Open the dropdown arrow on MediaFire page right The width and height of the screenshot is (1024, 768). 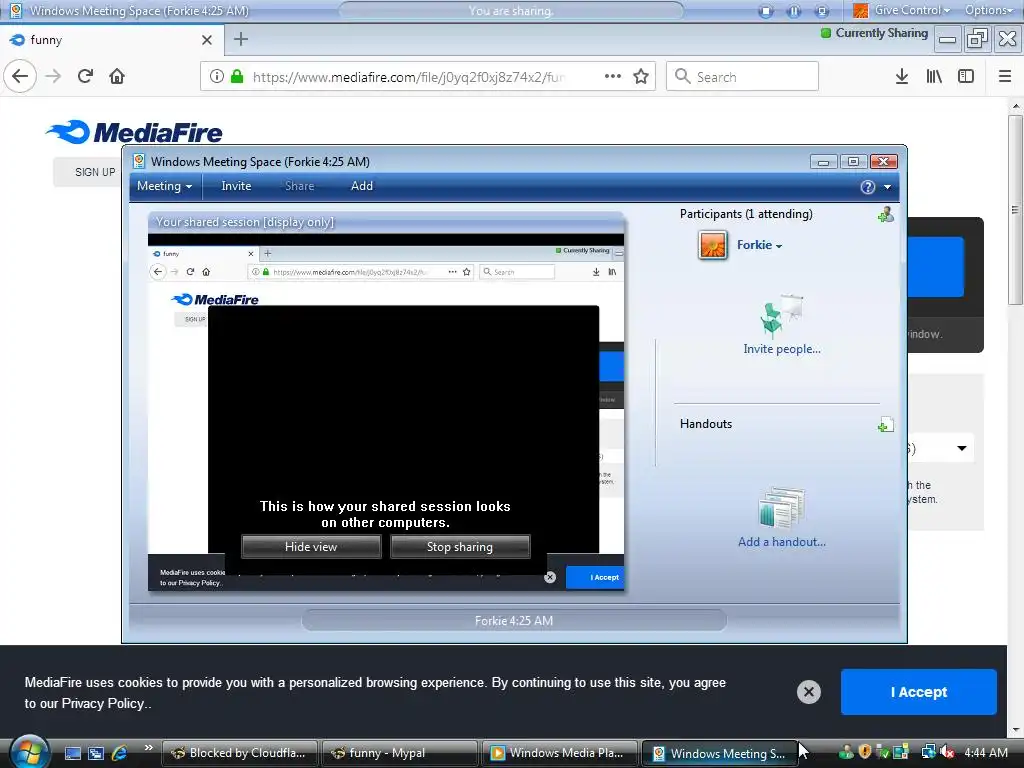click(961, 448)
